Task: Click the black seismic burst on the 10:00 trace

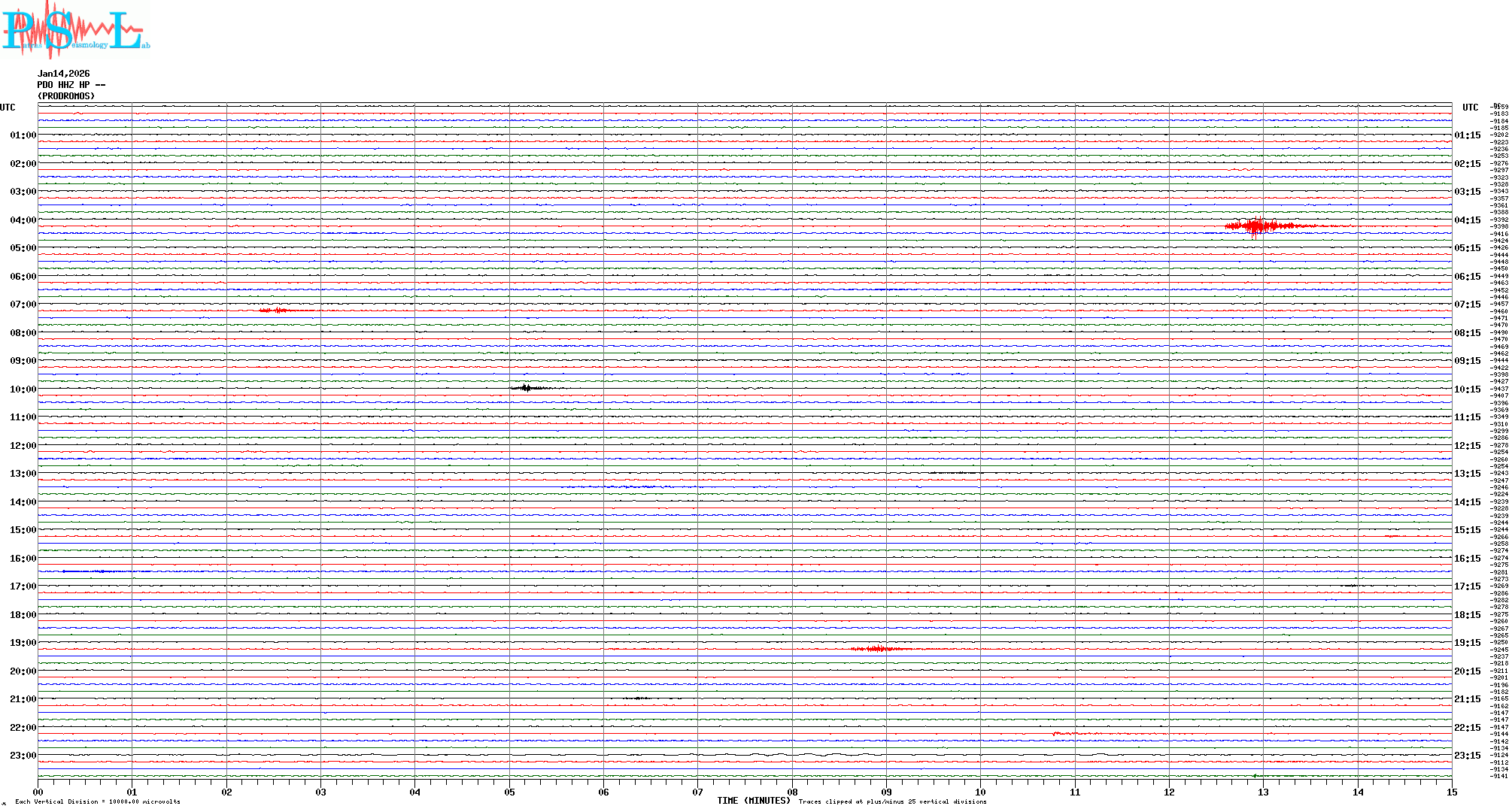Action: (x=527, y=388)
